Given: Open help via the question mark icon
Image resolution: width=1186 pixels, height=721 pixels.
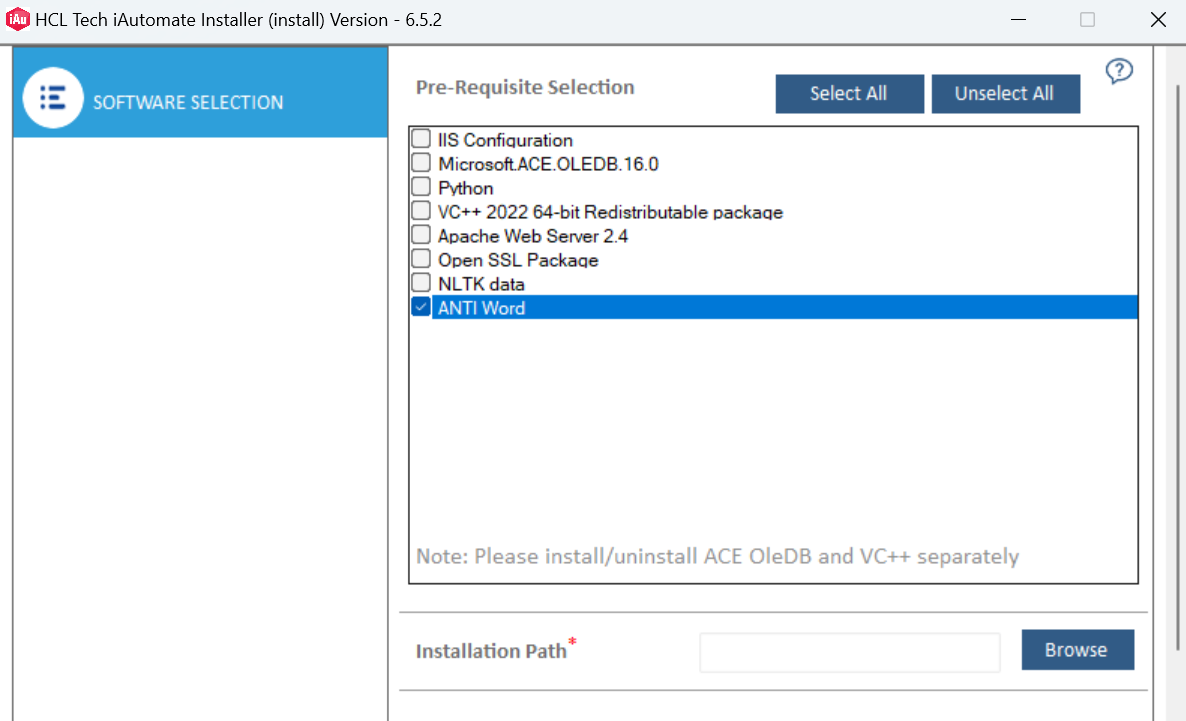Looking at the screenshot, I should point(1119,71).
